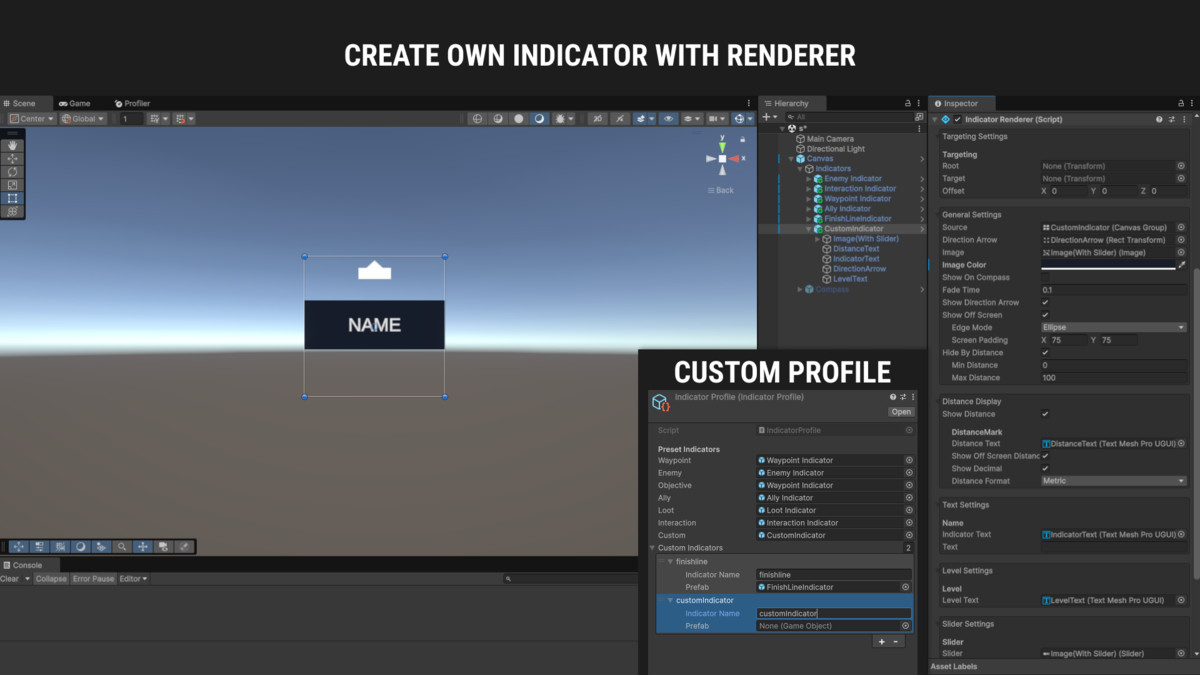Open the Edge Mode dropdown
This screenshot has width=1200, height=675.
pyautogui.click(x=1112, y=327)
